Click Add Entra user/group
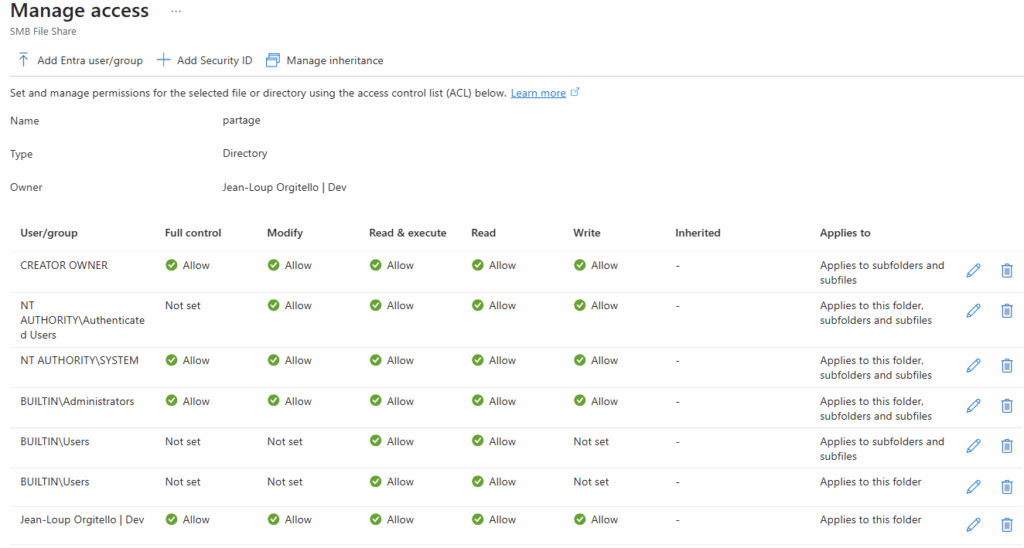Viewport: 1024px width, 548px height. 80,60
